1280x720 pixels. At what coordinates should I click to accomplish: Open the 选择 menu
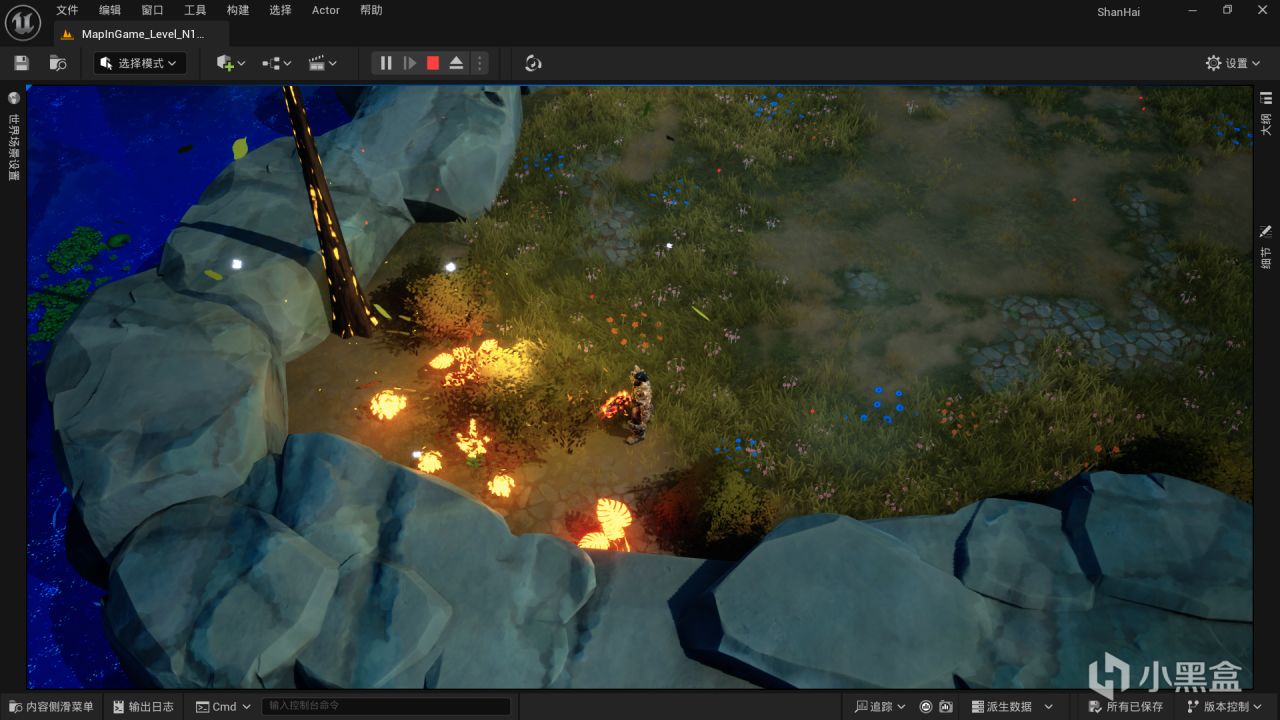[281, 10]
